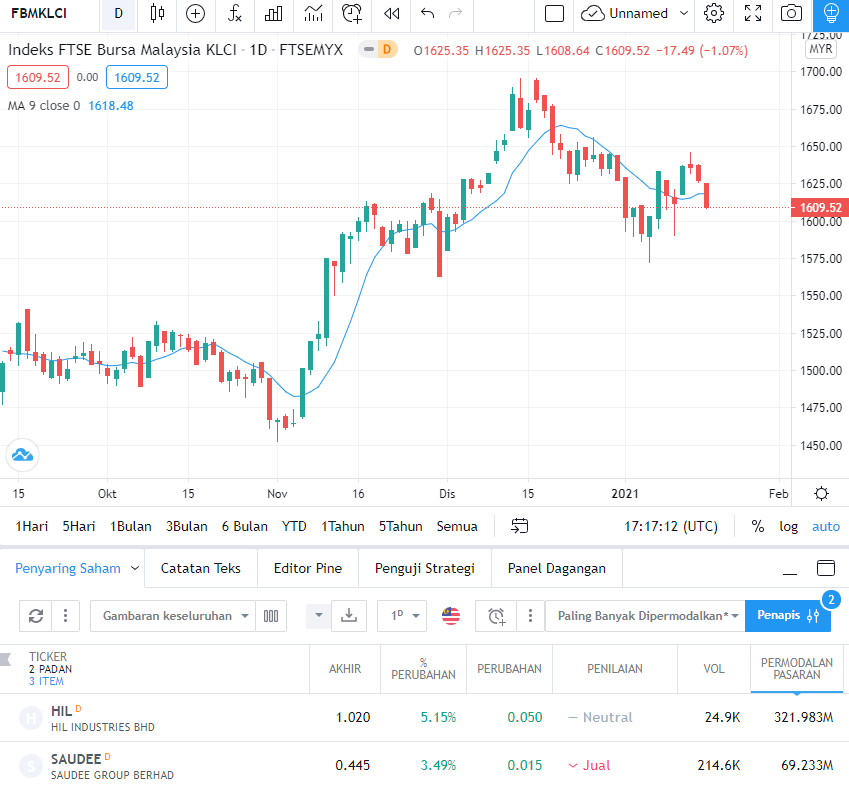Click the Penapis filter button
The height and width of the screenshot is (795, 849).
[787, 615]
